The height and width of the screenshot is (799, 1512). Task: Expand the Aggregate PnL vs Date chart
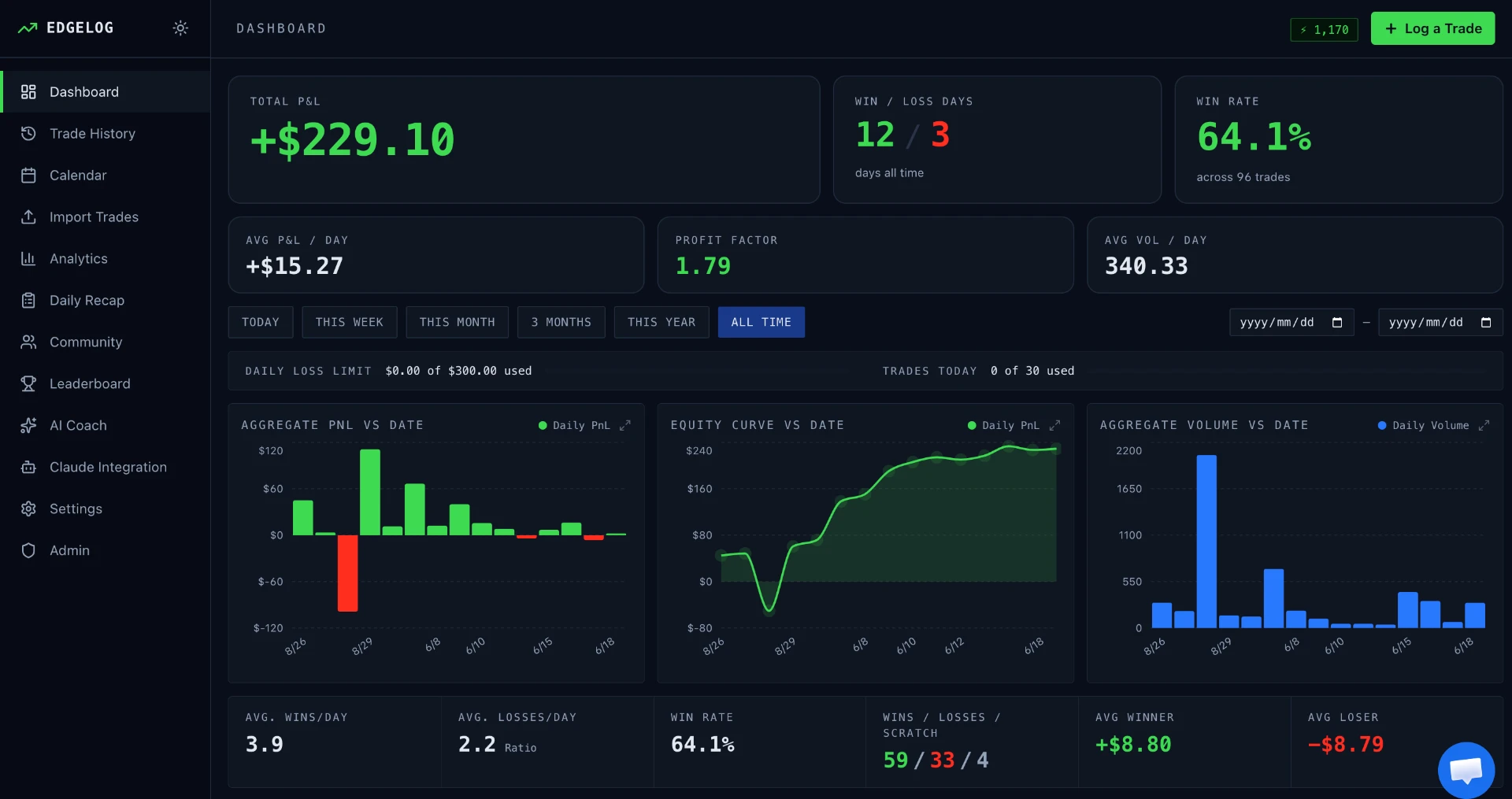(625, 426)
